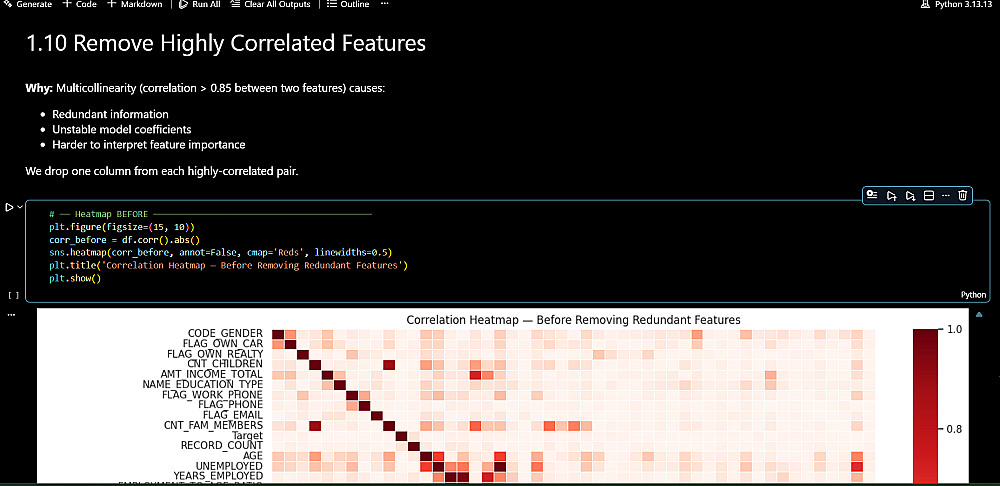
Task: Change the cell language mode Python label
Action: [x=973, y=295]
